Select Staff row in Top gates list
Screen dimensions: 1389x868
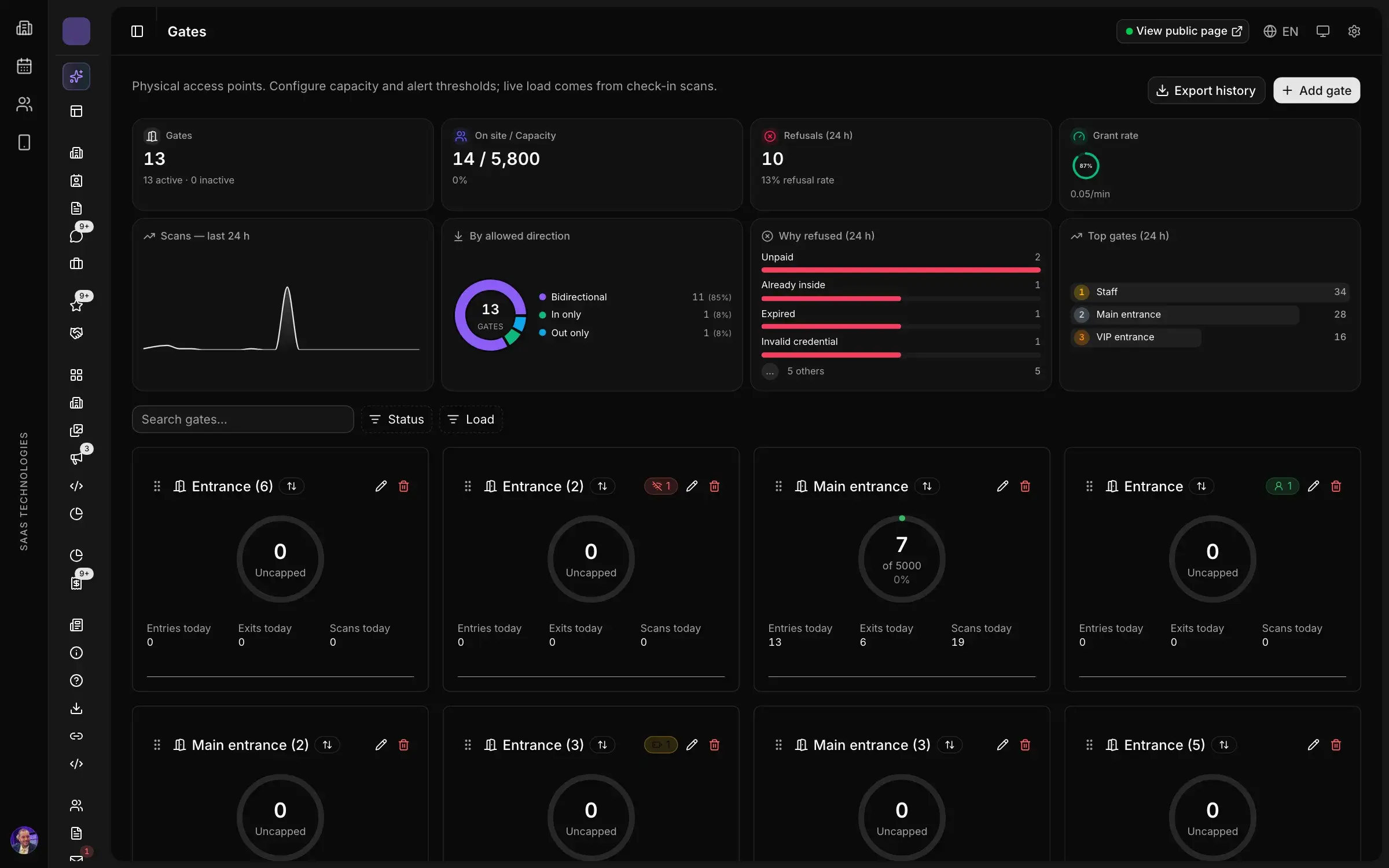point(1210,292)
